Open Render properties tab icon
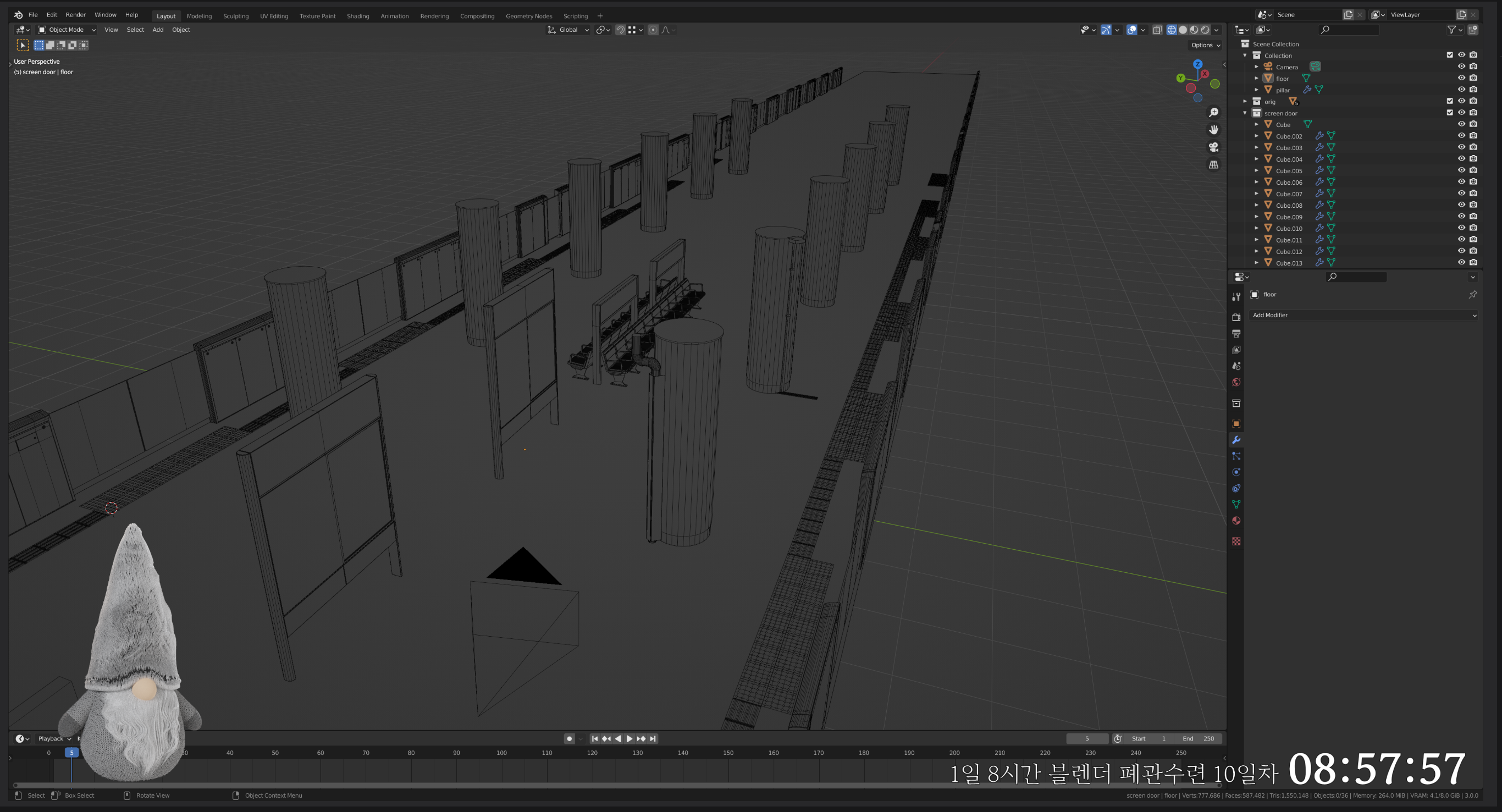Image resolution: width=1502 pixels, height=812 pixels. click(x=1236, y=317)
